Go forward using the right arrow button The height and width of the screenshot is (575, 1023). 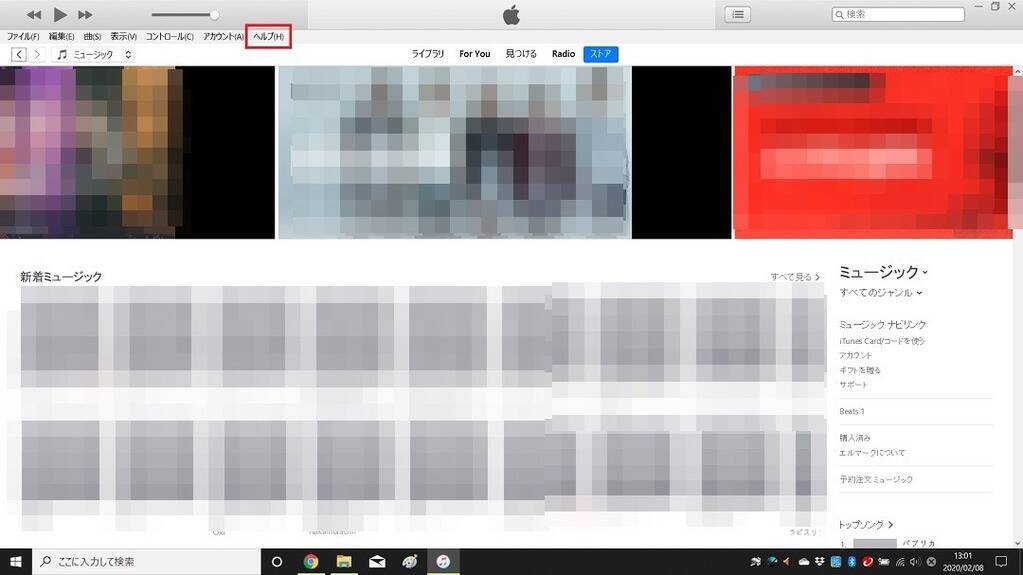click(37, 55)
